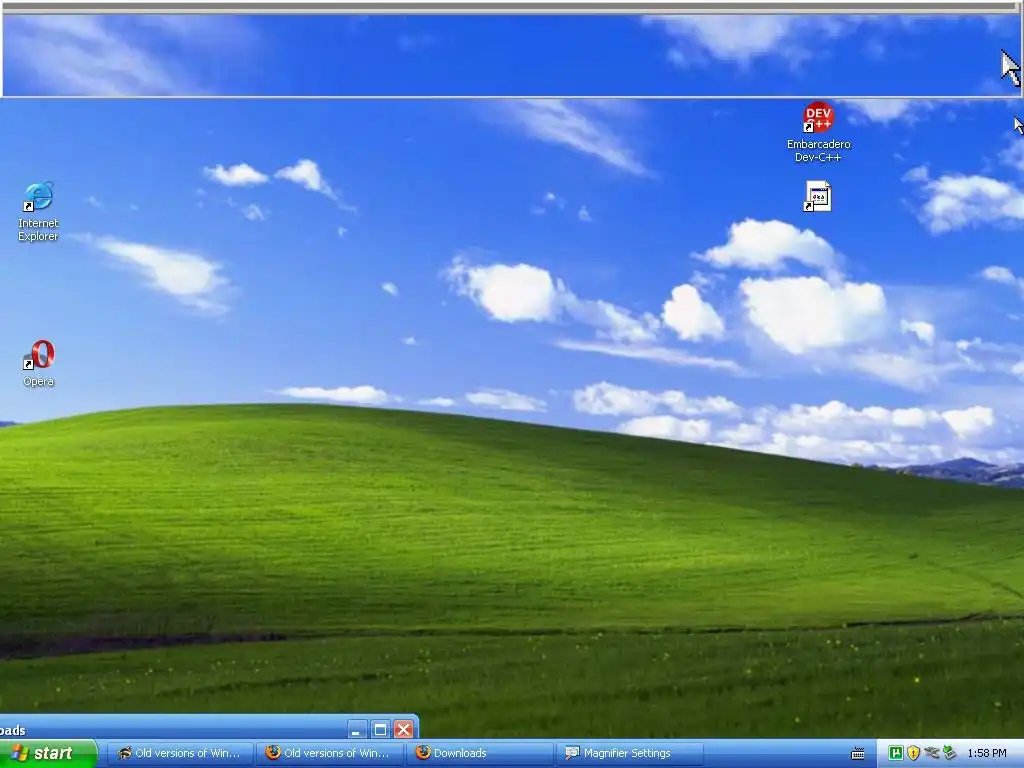Maximize the Downloads window
1024x768 pixels.
pos(380,729)
